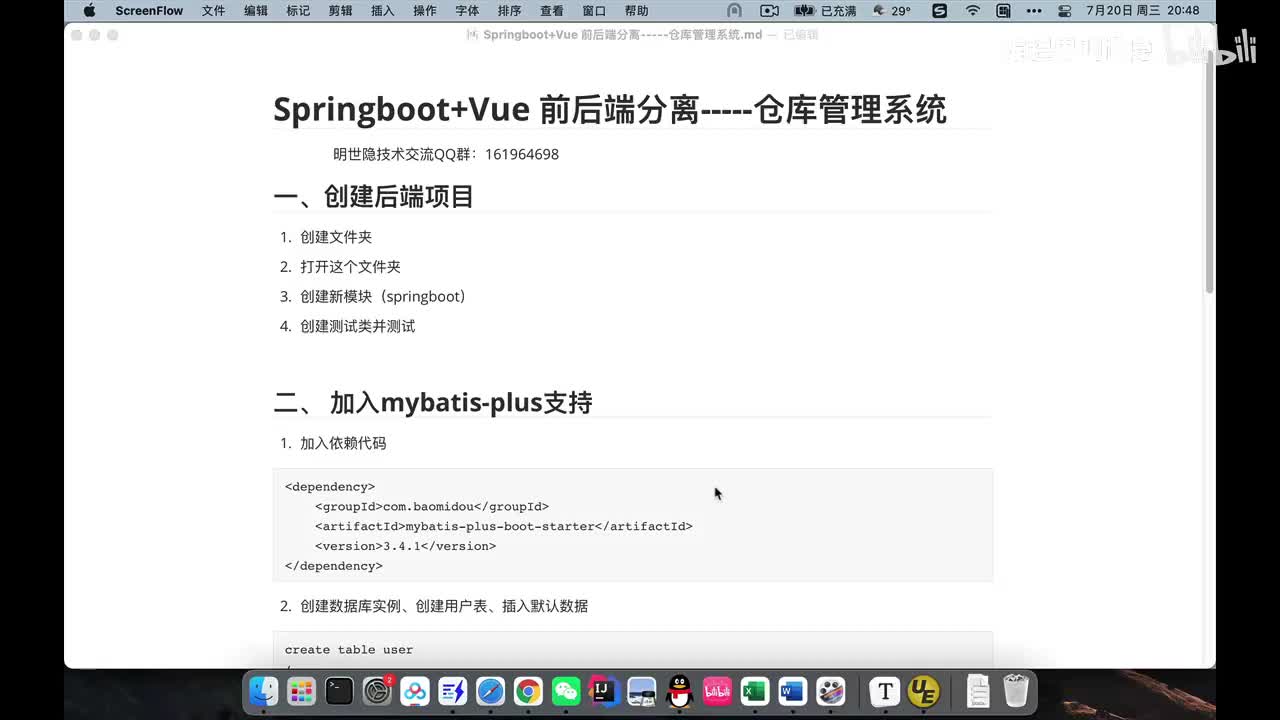Image resolution: width=1280 pixels, height=720 pixels.
Task: Click the opening <dependency> tag line
Action: [x=330, y=487]
